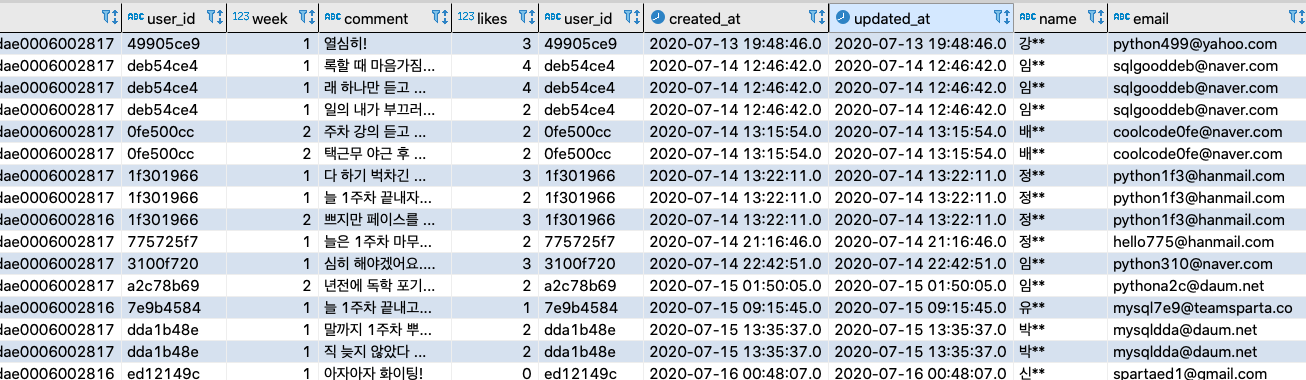Click the clock type icon beside updated_at
The image size is (1306, 380).
point(842,18)
